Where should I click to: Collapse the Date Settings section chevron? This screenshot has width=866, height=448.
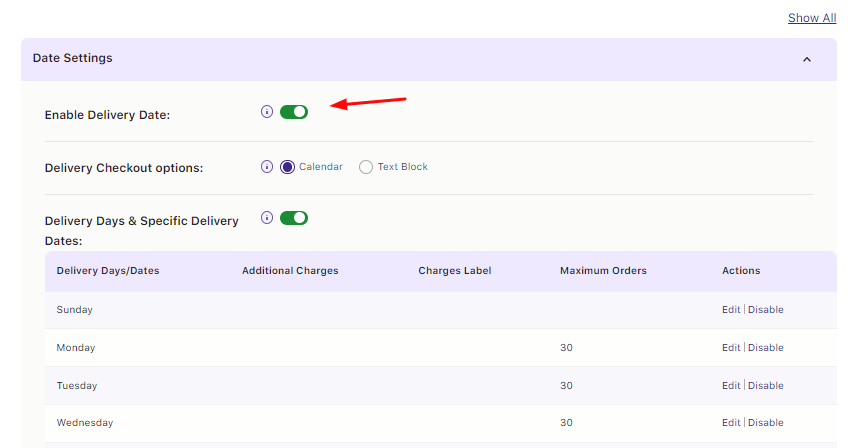pos(807,59)
